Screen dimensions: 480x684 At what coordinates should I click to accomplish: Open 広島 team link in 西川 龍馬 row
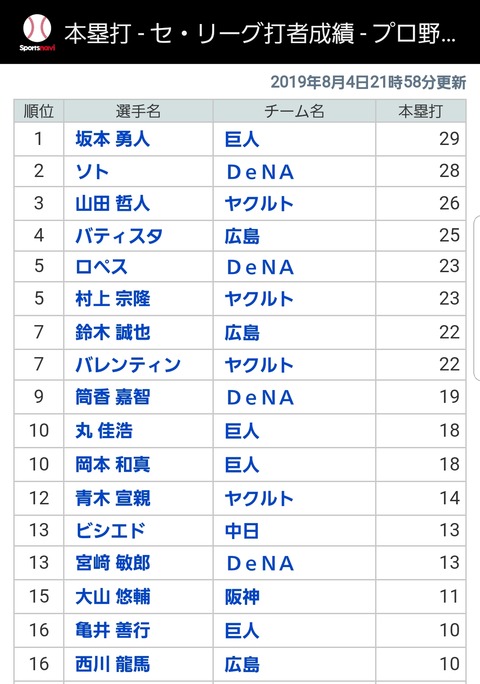click(x=242, y=664)
